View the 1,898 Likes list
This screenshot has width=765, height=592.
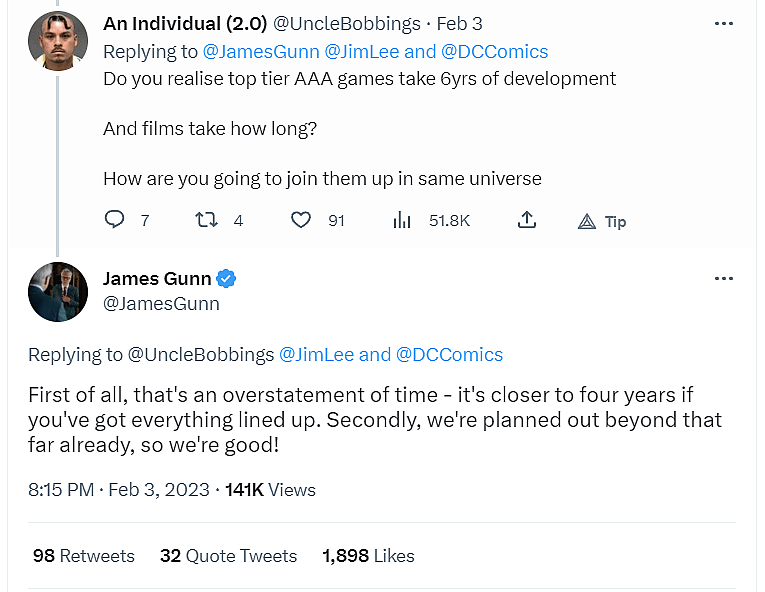(x=368, y=556)
